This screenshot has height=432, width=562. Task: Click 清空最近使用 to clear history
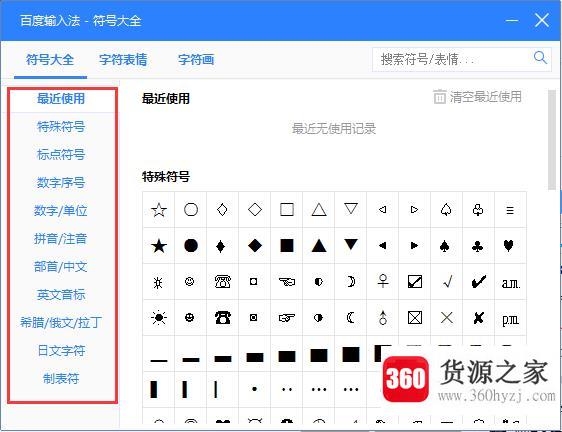[x=477, y=97]
